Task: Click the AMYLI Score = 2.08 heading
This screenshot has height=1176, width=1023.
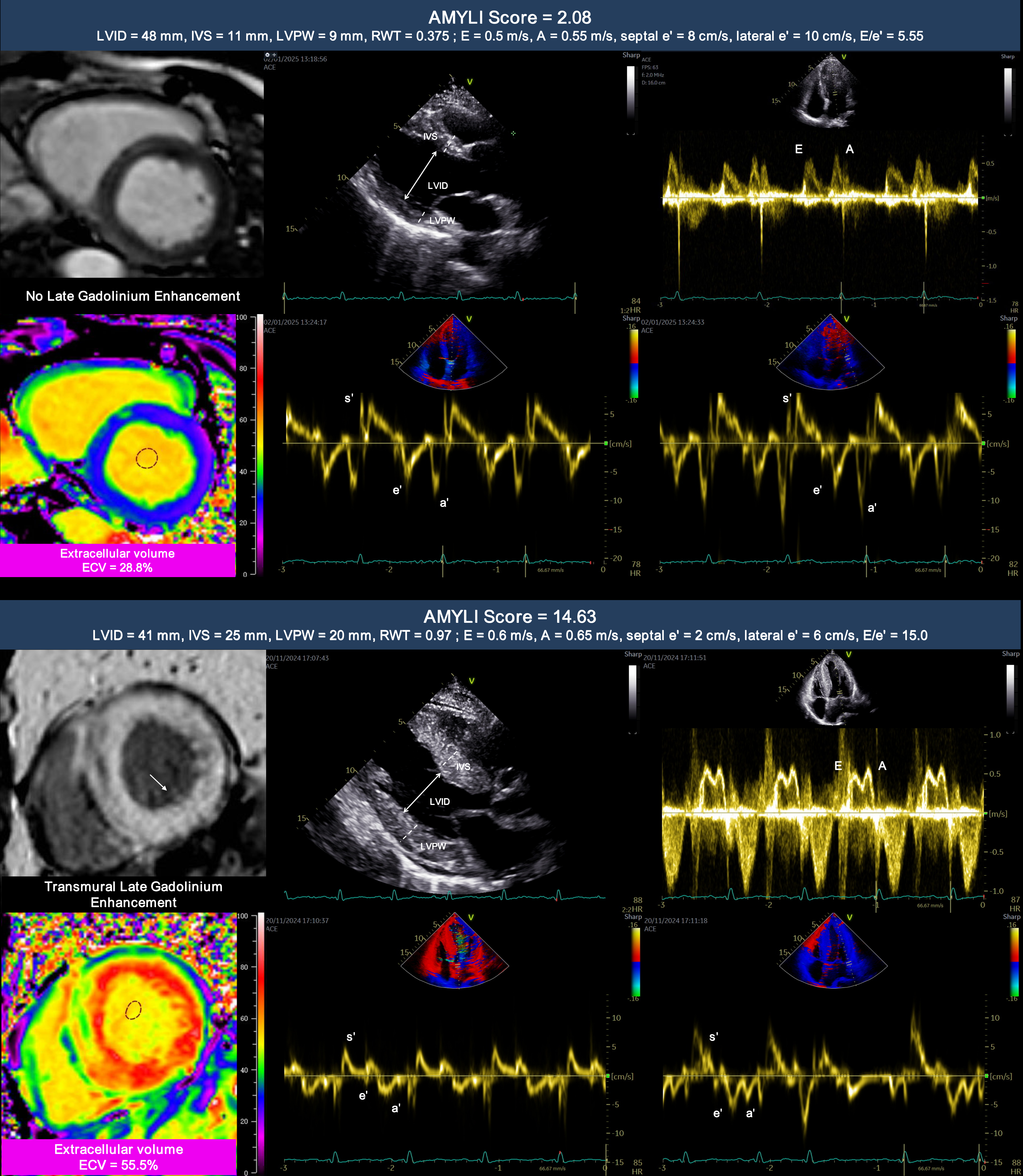Action: coord(510,18)
